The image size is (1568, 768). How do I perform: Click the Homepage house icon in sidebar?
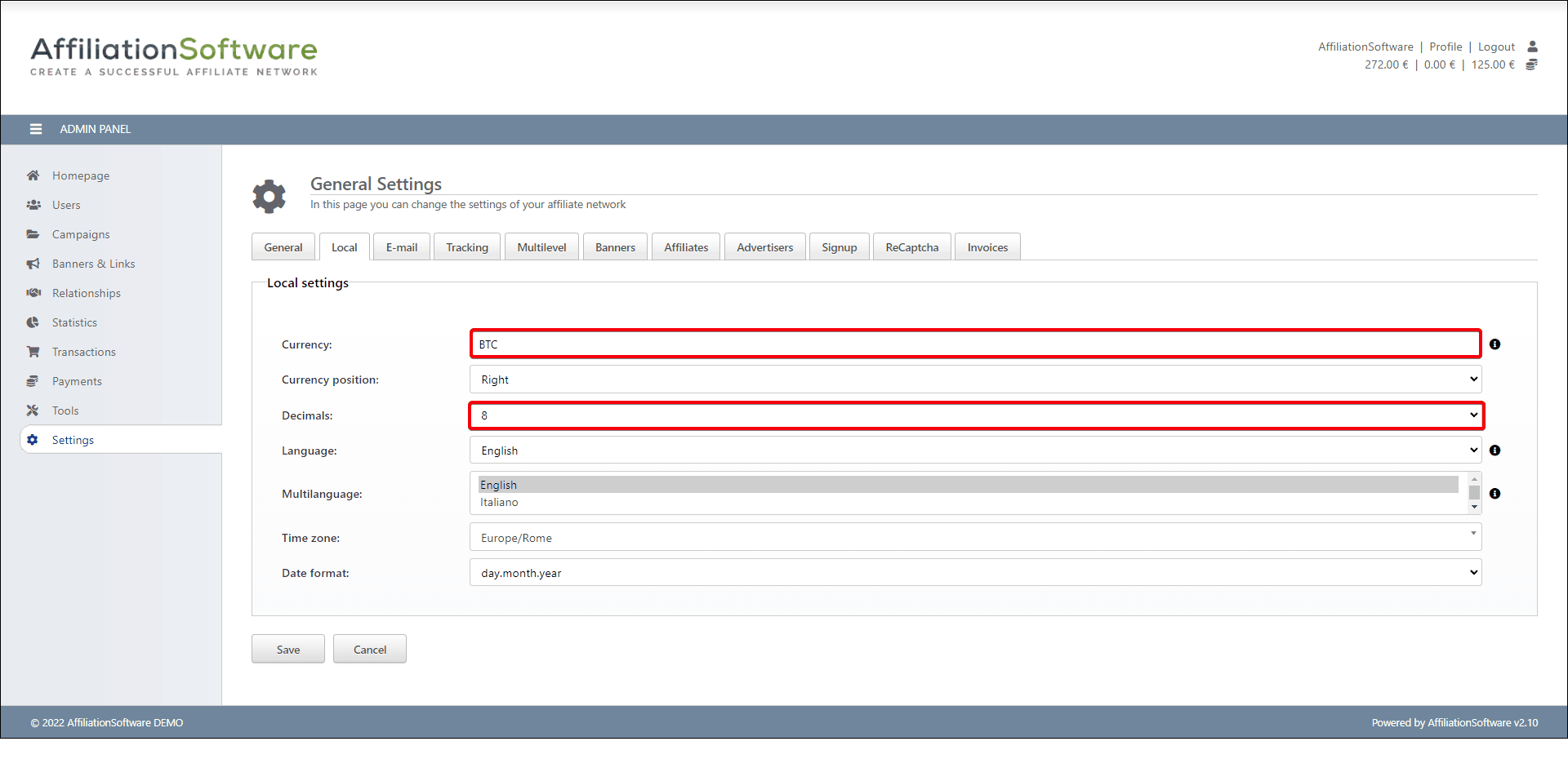[33, 175]
